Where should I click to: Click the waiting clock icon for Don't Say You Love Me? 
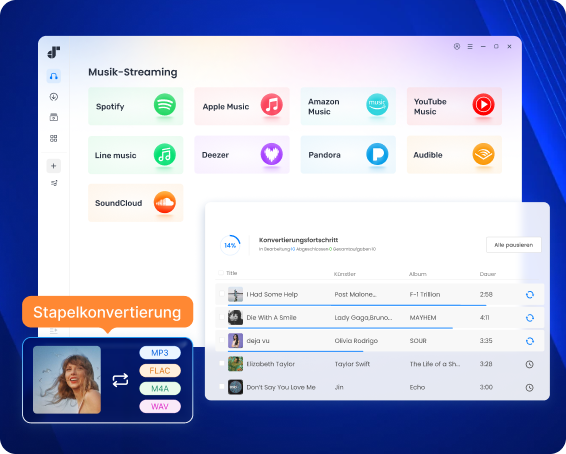click(530, 388)
